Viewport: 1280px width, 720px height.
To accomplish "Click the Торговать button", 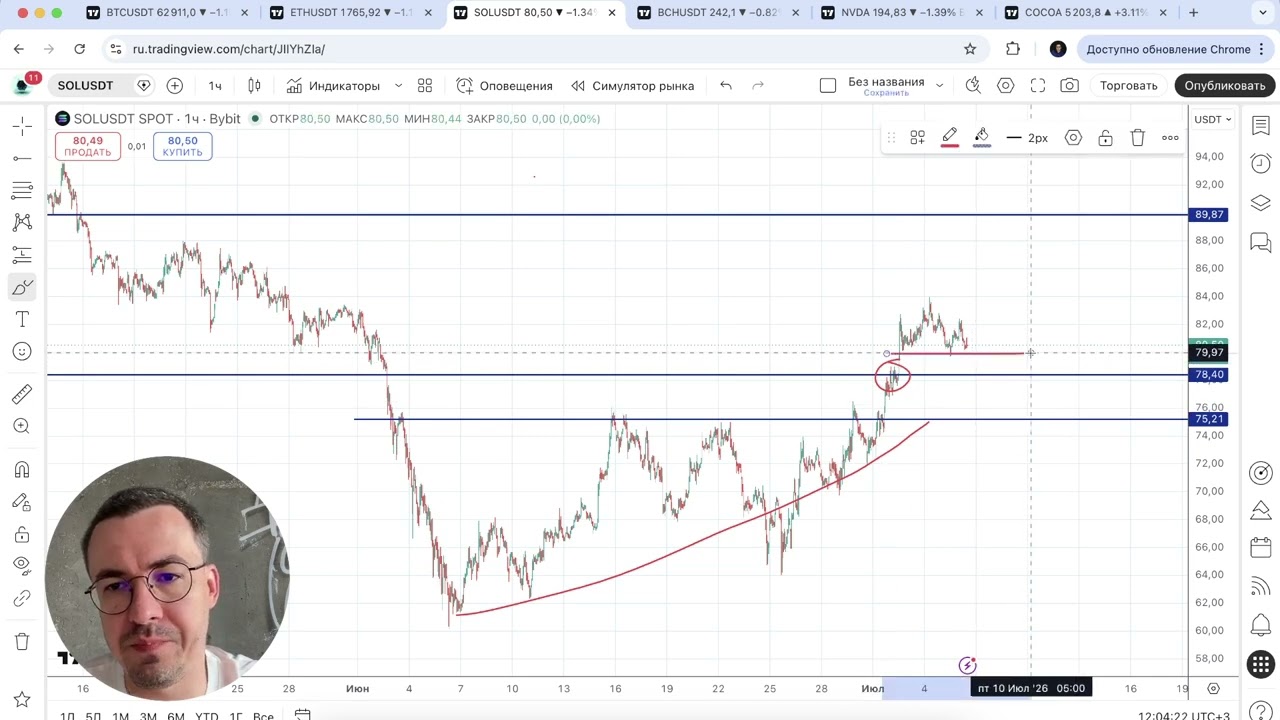I will [1129, 85].
